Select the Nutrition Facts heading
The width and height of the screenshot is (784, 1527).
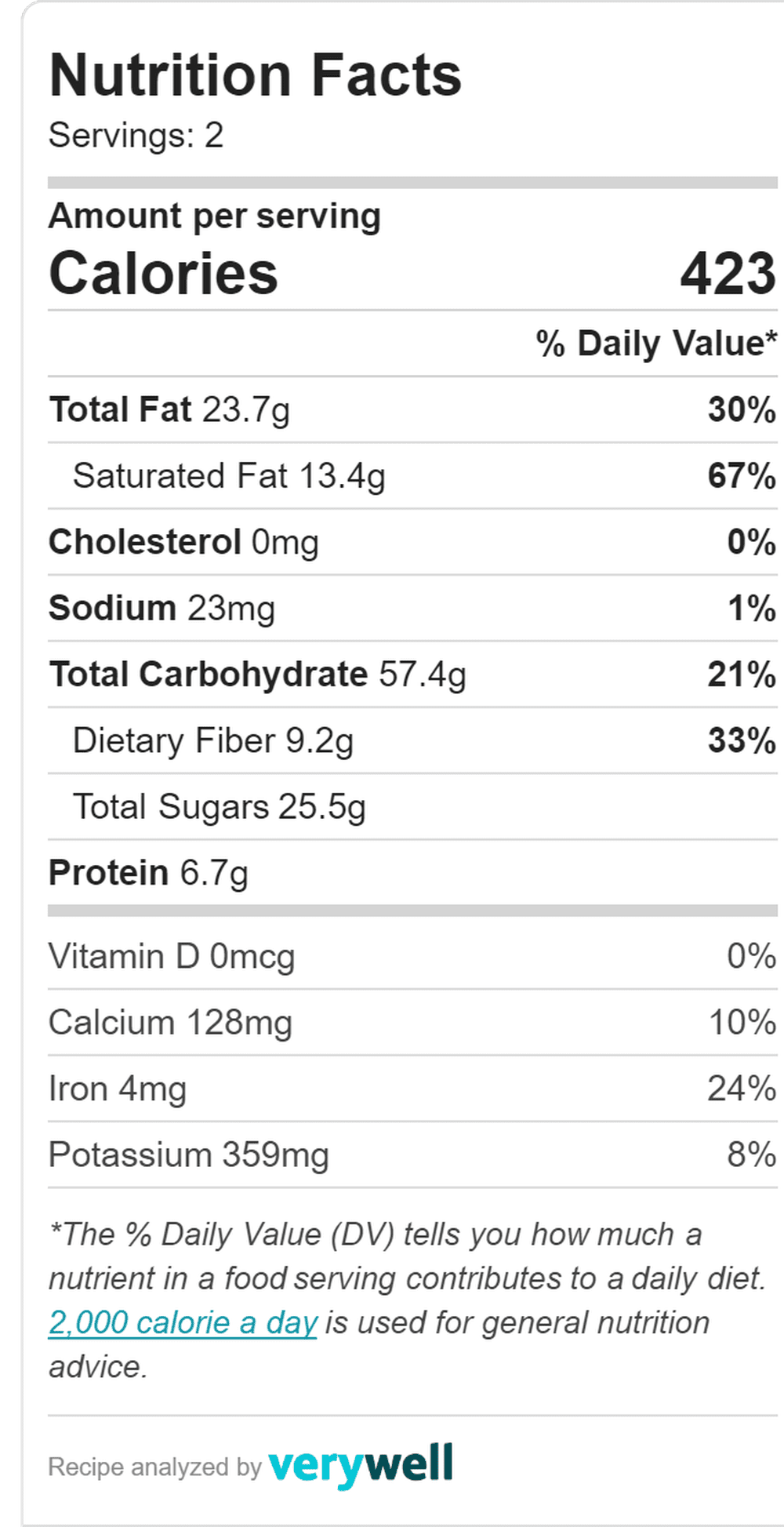click(x=256, y=75)
